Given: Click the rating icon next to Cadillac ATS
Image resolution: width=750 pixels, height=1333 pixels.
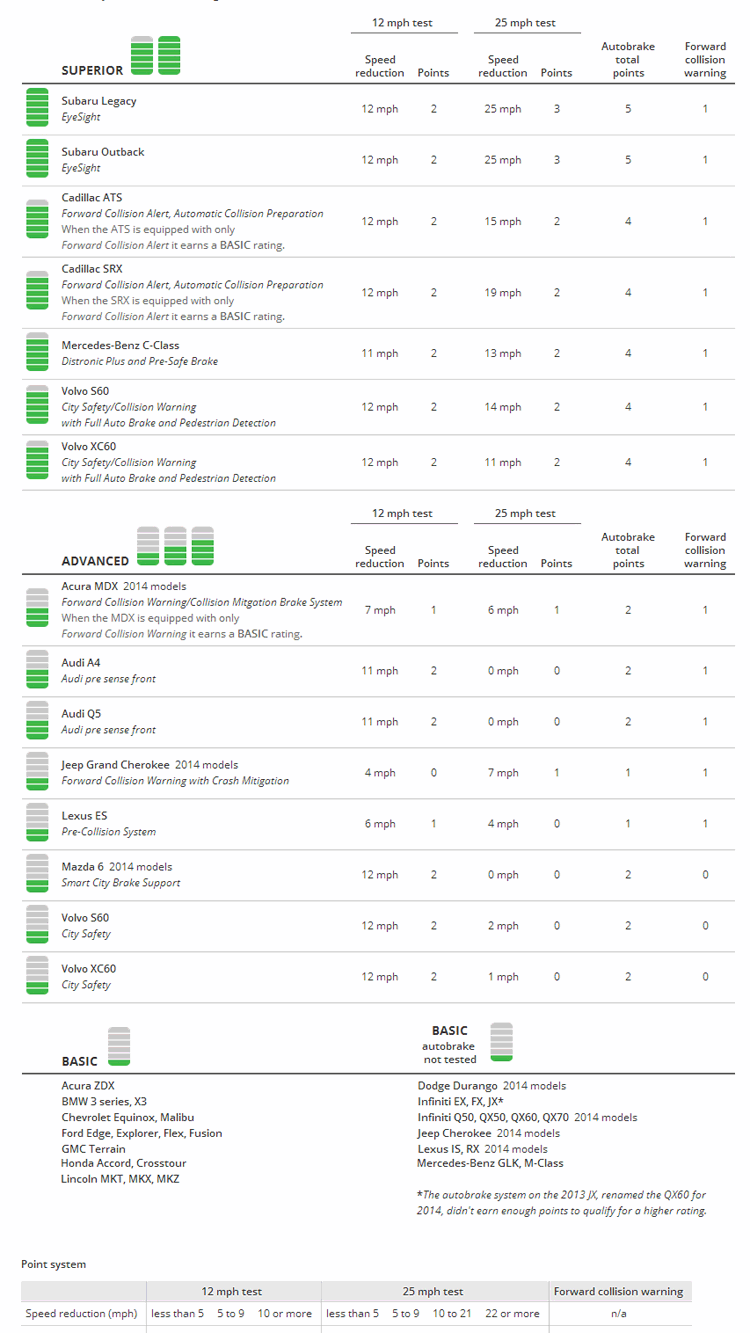Looking at the screenshot, I should [37, 221].
